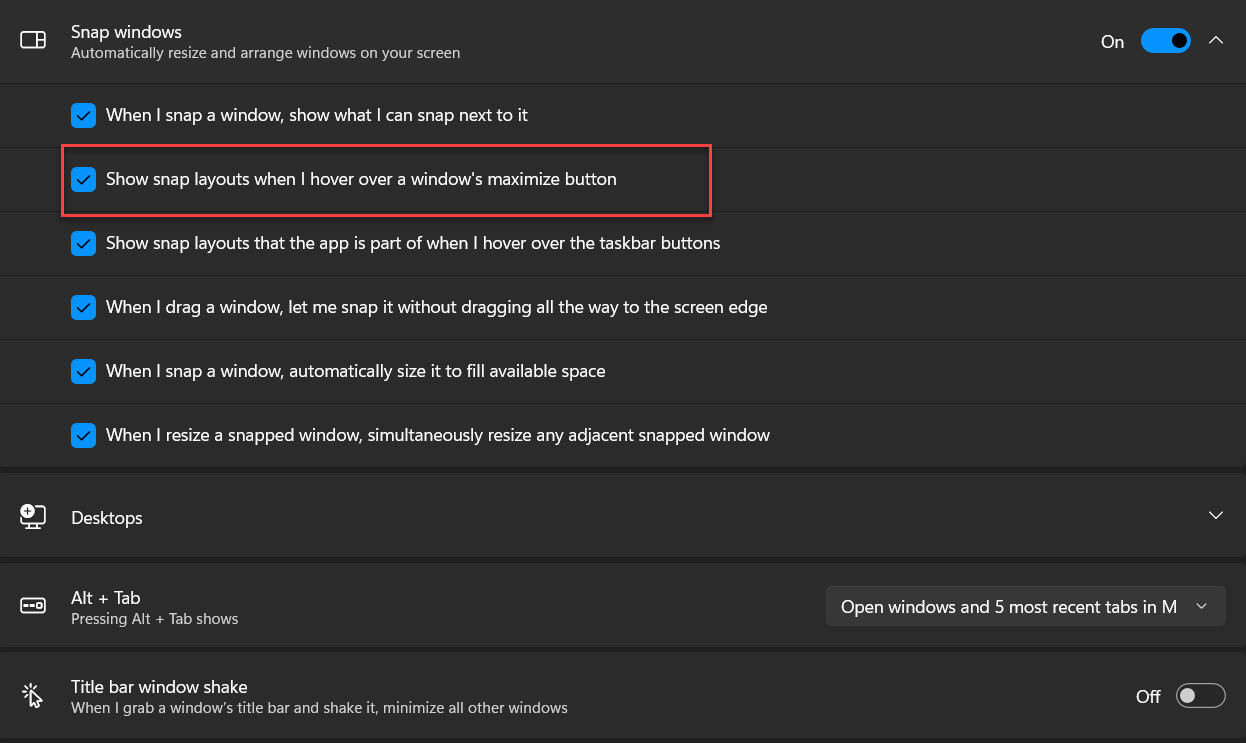Screen dimensions: 1246x743
Task: Click the Snap windows layout icon
Action: (x=33, y=41)
